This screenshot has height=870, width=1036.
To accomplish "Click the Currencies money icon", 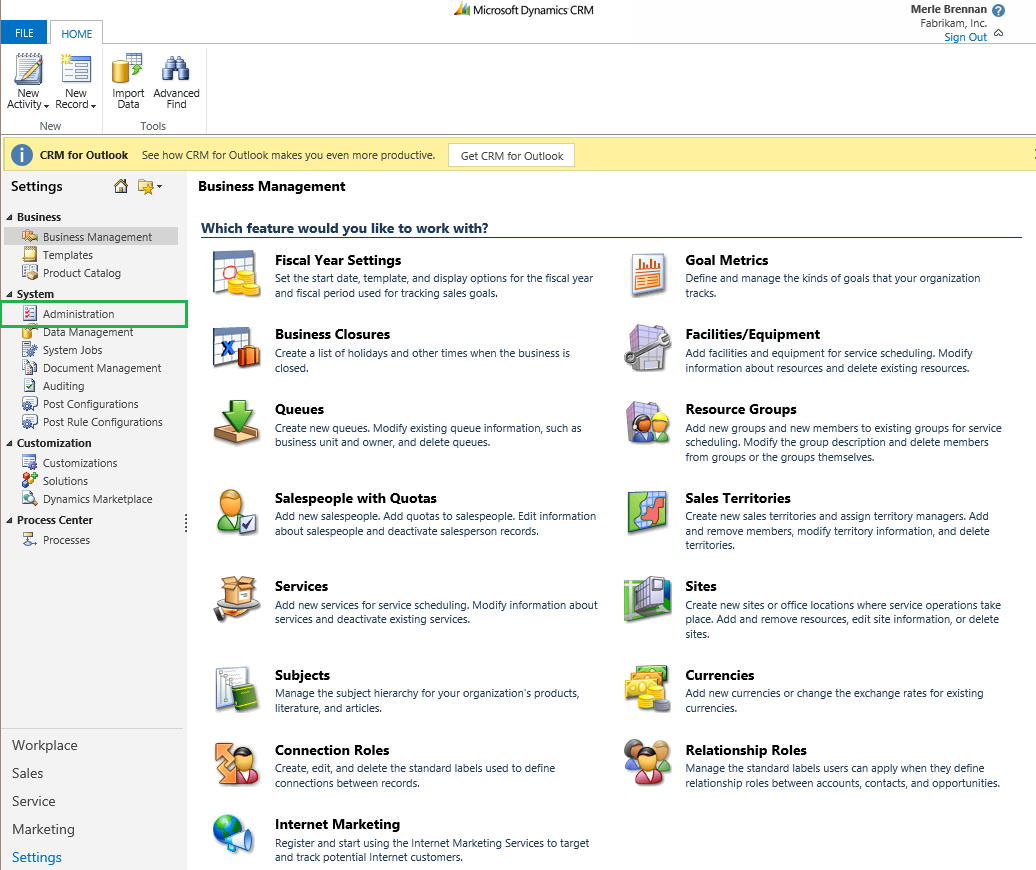I will [647, 689].
